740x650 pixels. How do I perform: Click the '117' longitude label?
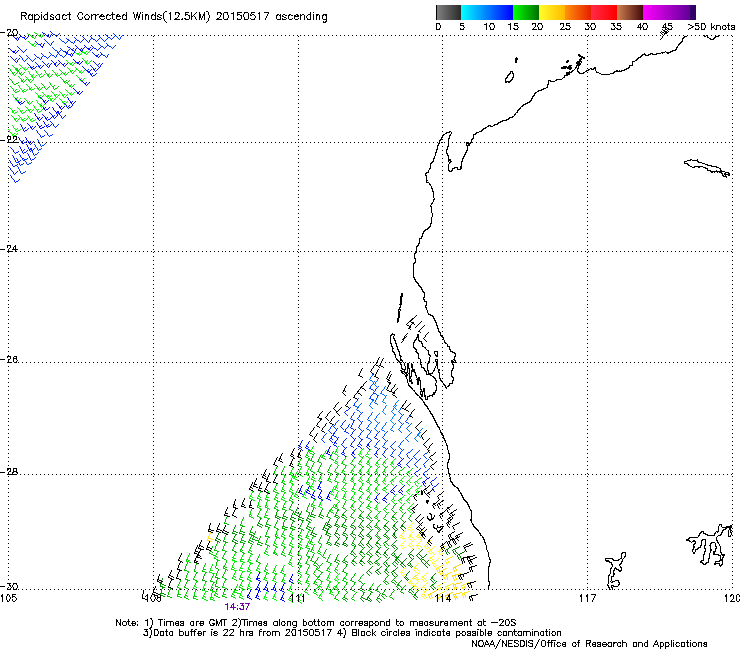click(x=588, y=598)
